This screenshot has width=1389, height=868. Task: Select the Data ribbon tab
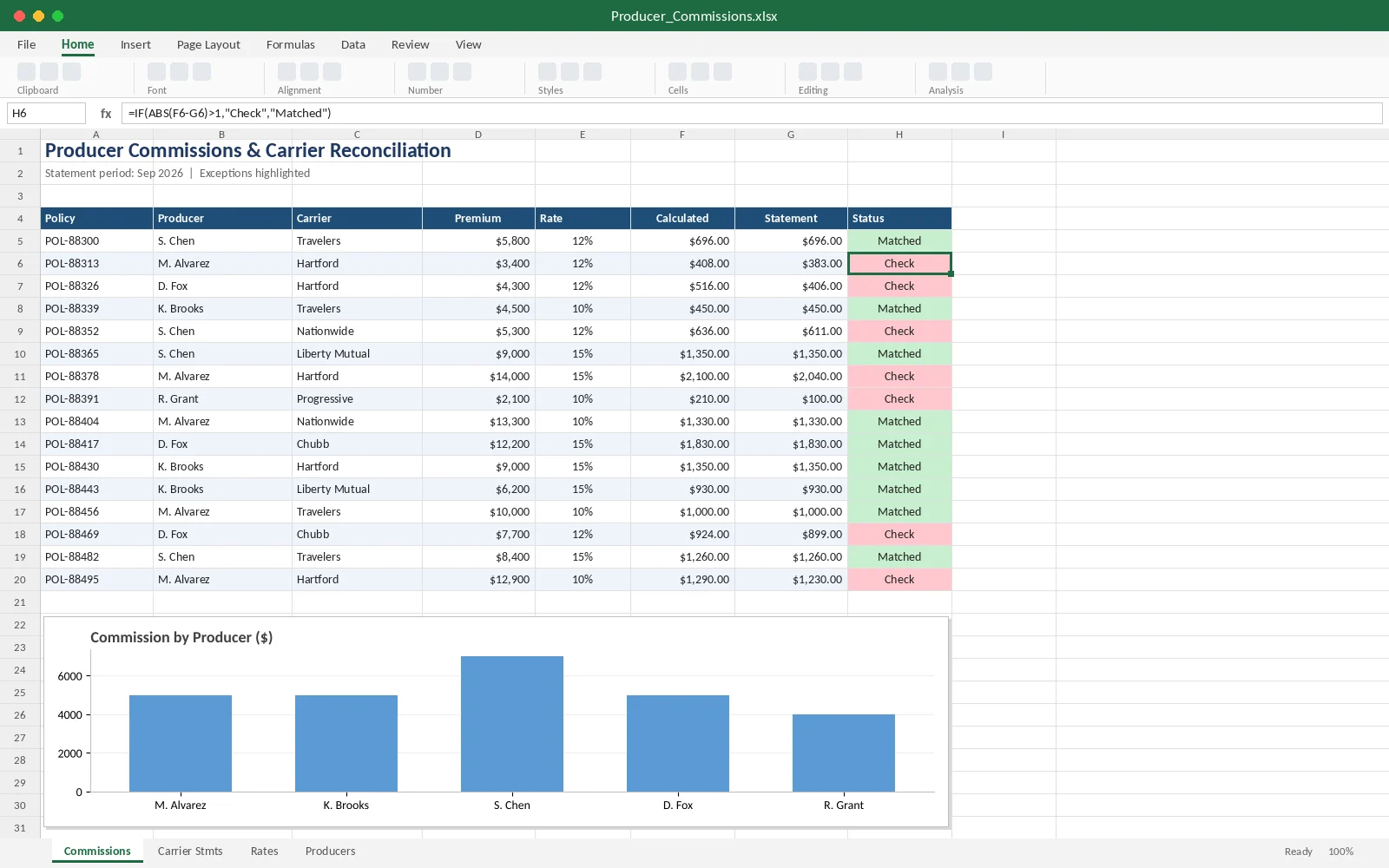(353, 44)
